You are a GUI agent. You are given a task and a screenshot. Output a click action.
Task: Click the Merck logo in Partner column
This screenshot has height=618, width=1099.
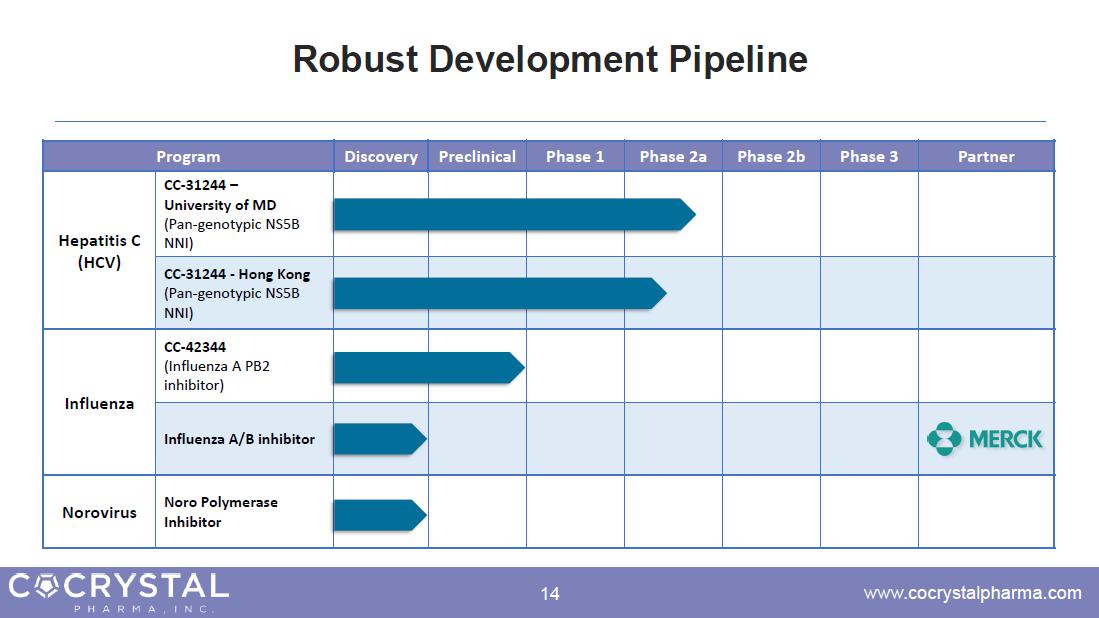coord(985,439)
